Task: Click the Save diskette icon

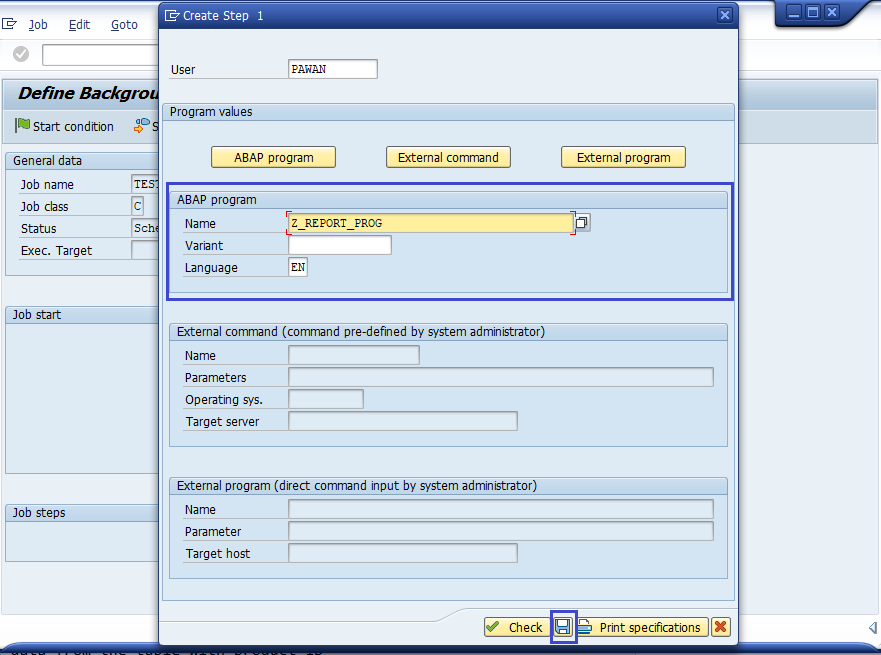Action: pyautogui.click(x=563, y=627)
